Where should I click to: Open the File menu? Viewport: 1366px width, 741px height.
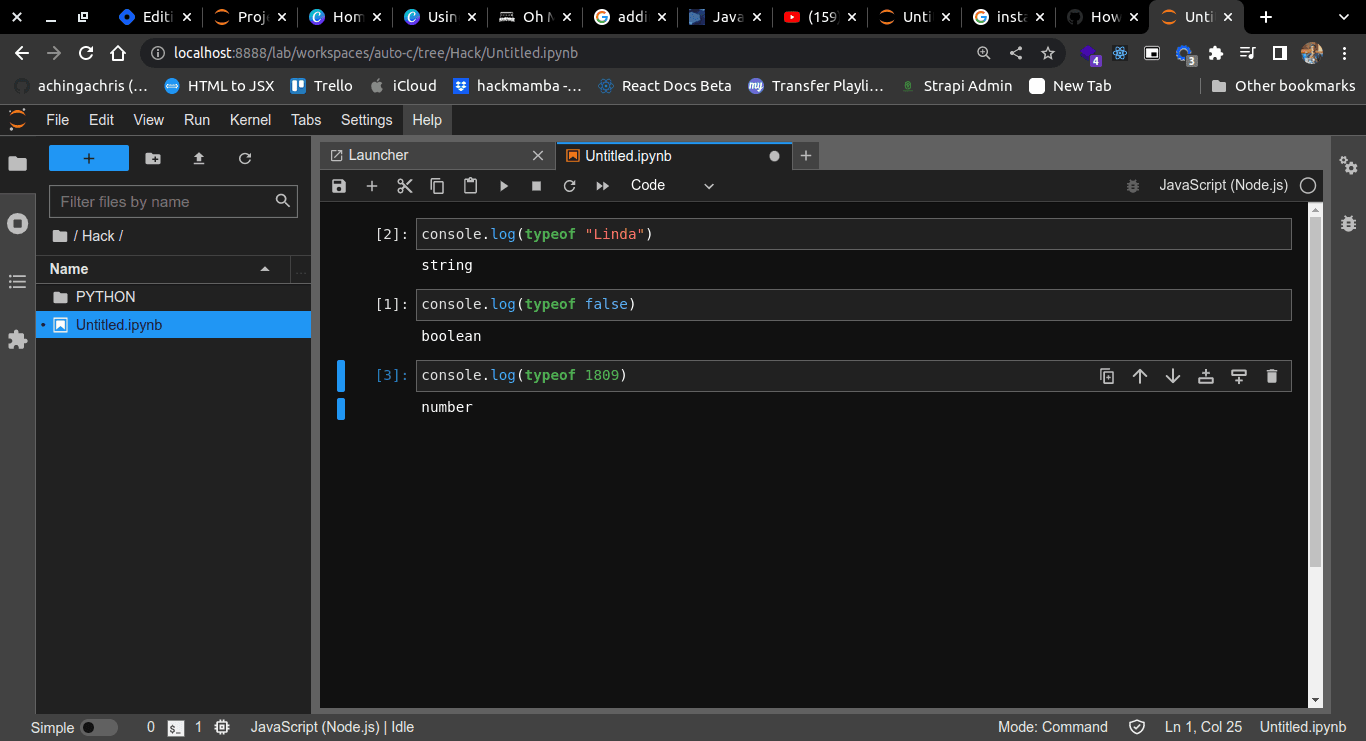(58, 120)
